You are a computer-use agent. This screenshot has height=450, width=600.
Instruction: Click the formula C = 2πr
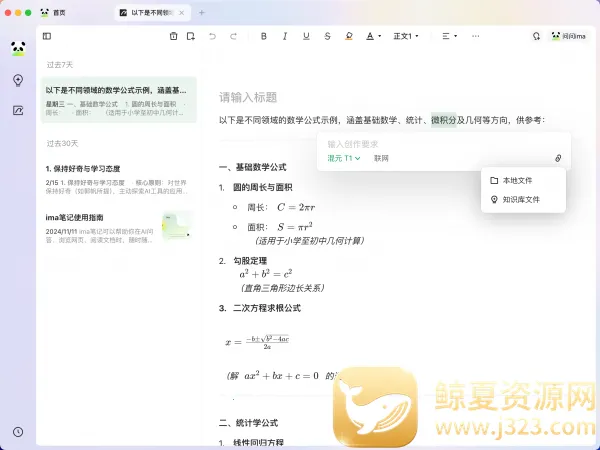(296, 207)
